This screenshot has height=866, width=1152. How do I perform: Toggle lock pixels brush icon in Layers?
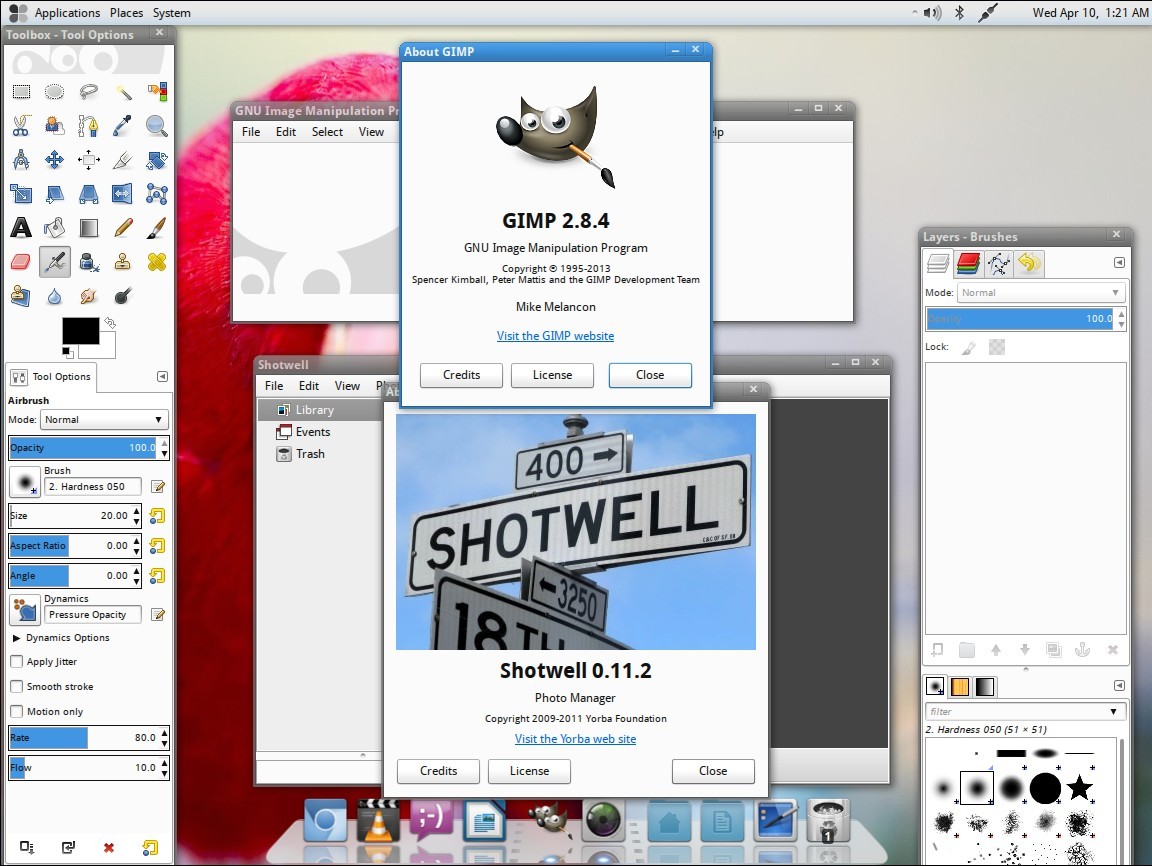coord(969,347)
